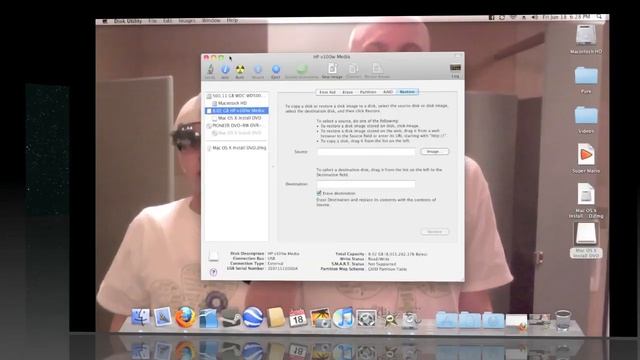Click the Eject toolbar icon
Viewport: 640px width, 360px height.
point(276,71)
